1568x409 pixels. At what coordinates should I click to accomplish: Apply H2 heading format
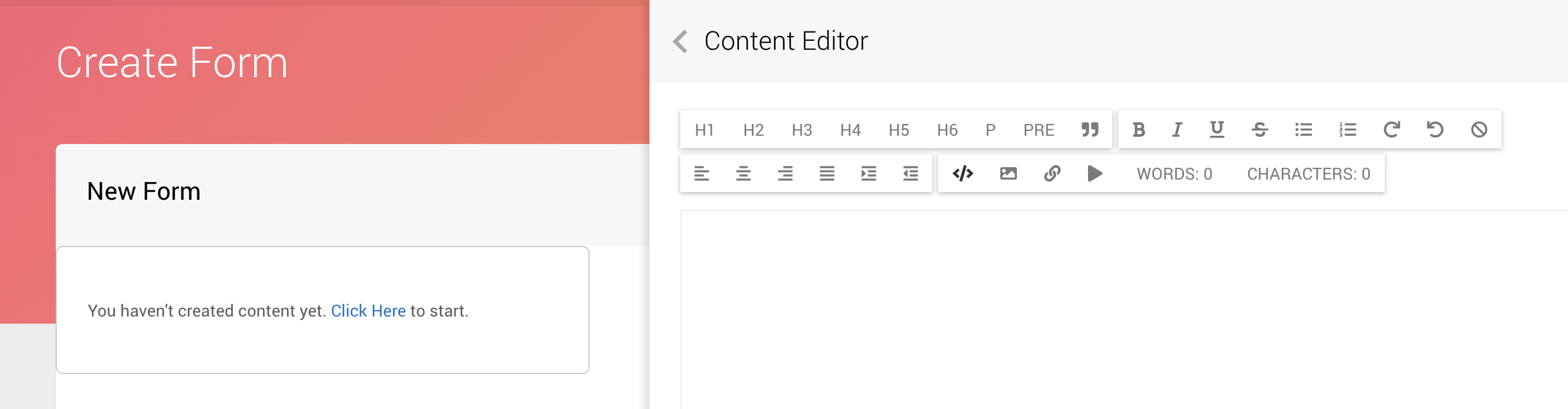point(753,130)
